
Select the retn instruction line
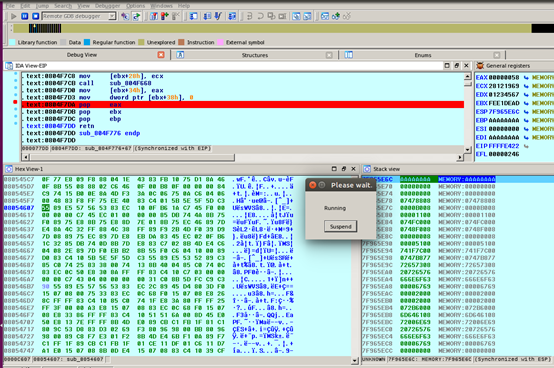coord(243,126)
